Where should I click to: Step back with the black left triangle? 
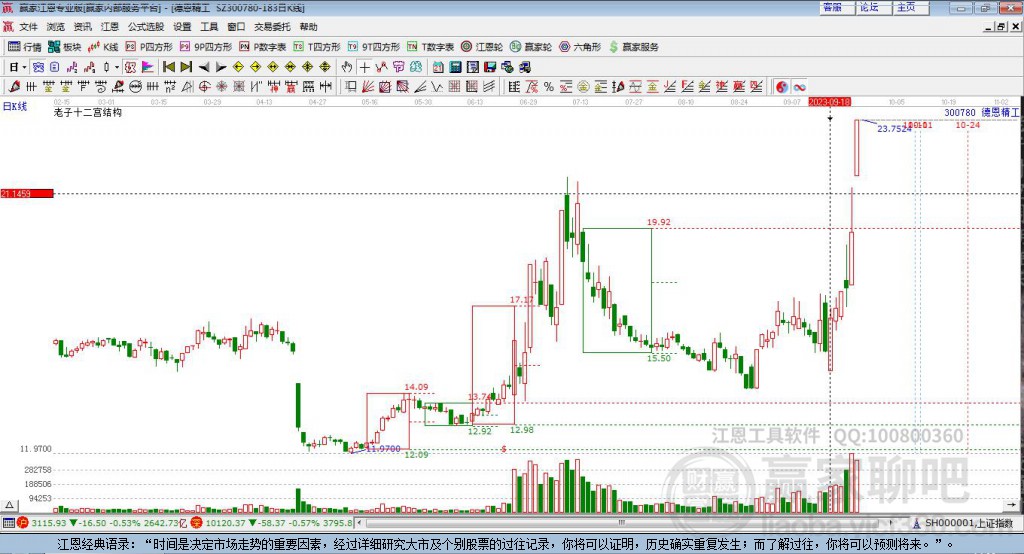point(204,67)
